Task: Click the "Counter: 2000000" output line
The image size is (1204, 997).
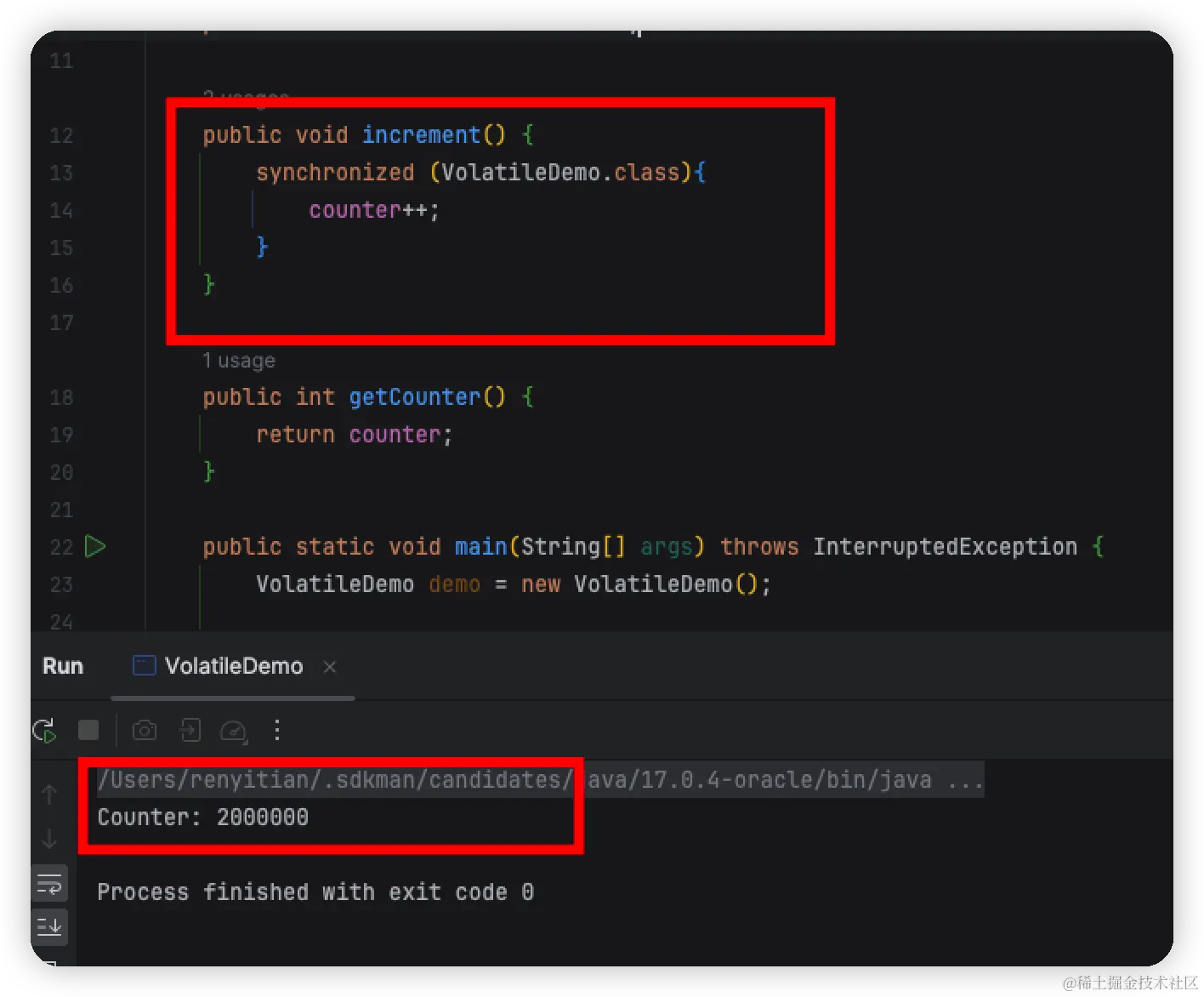Action: pyautogui.click(x=203, y=818)
